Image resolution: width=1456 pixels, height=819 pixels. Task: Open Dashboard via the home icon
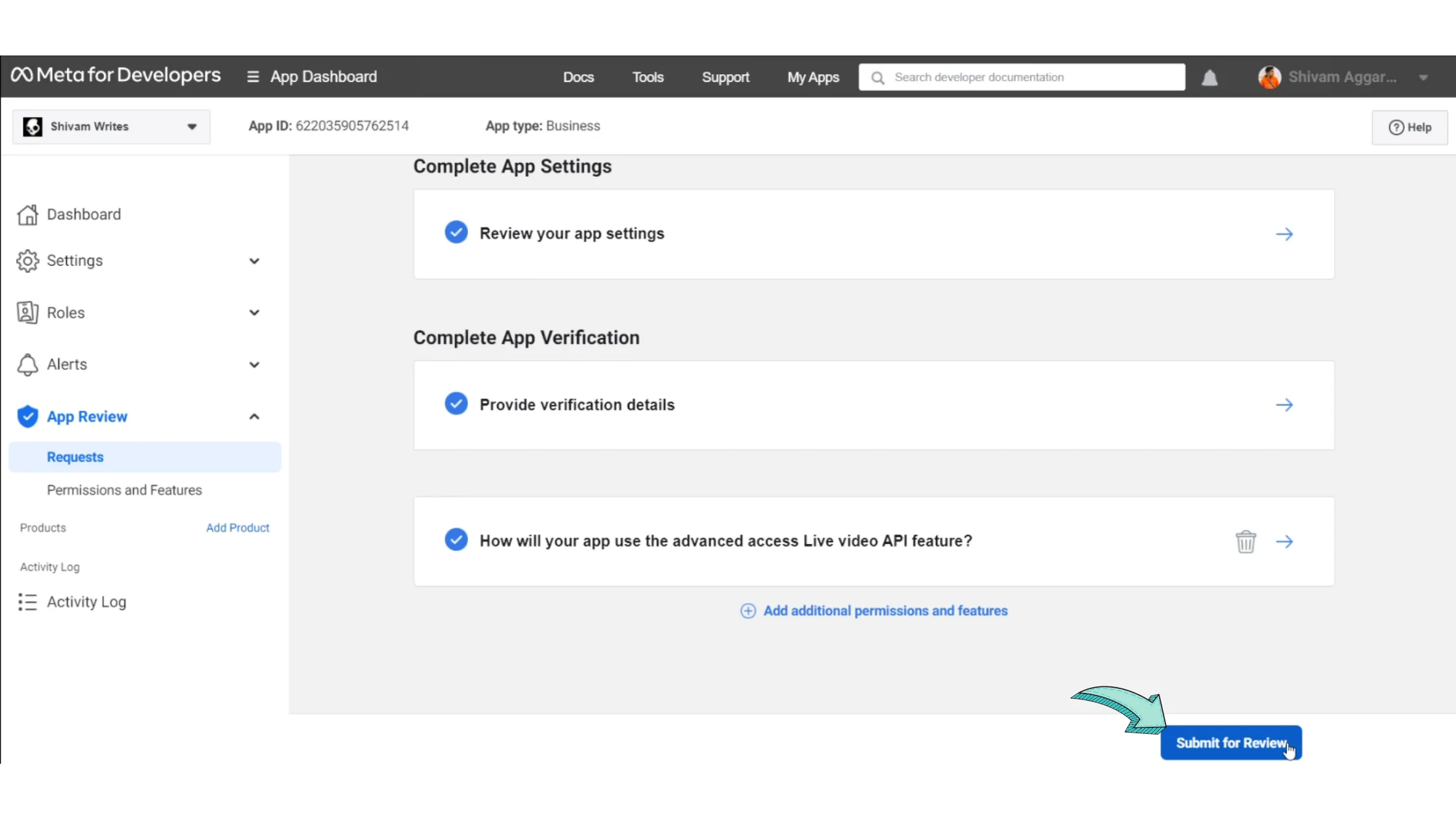tap(27, 214)
